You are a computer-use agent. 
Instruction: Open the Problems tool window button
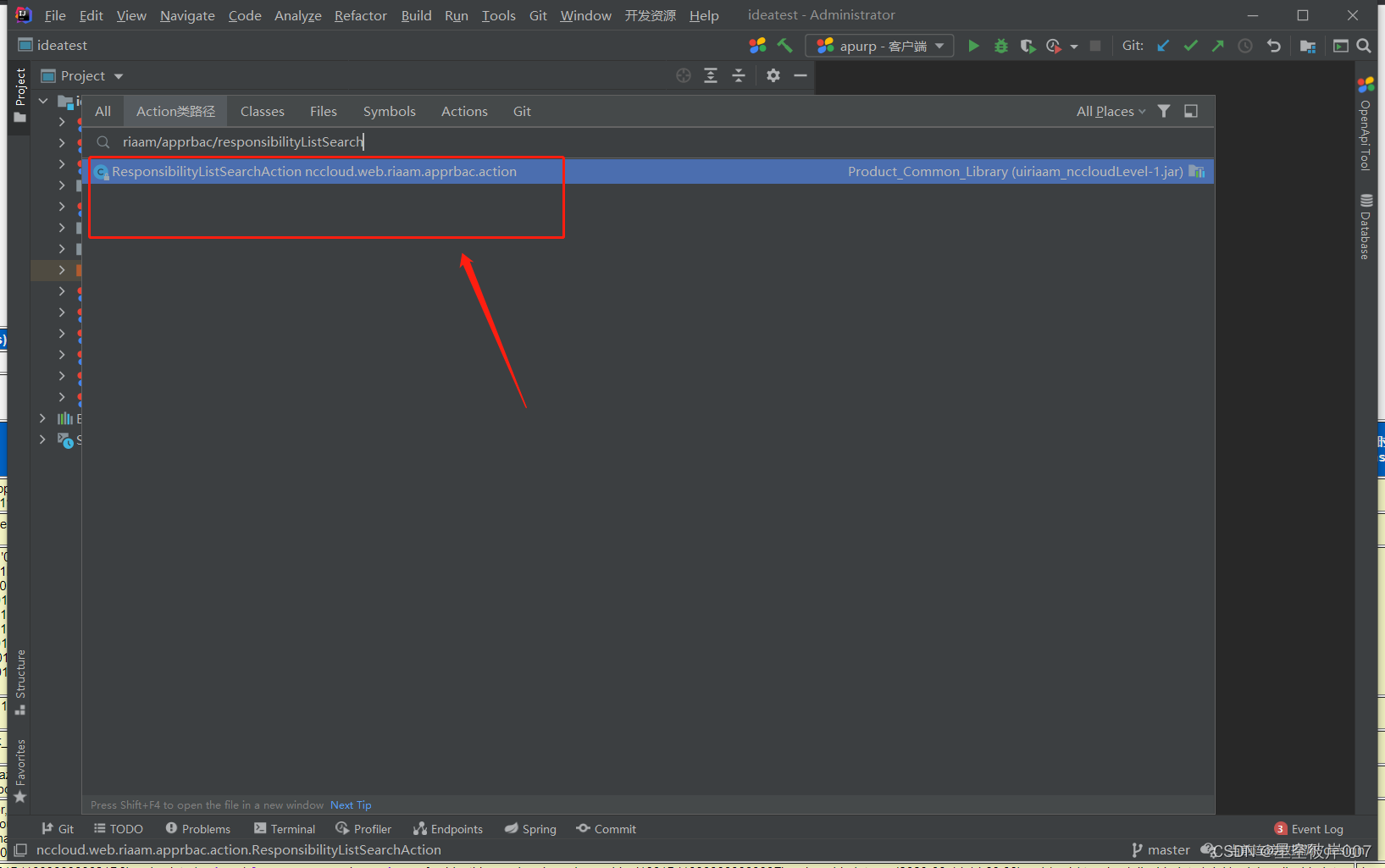197,829
